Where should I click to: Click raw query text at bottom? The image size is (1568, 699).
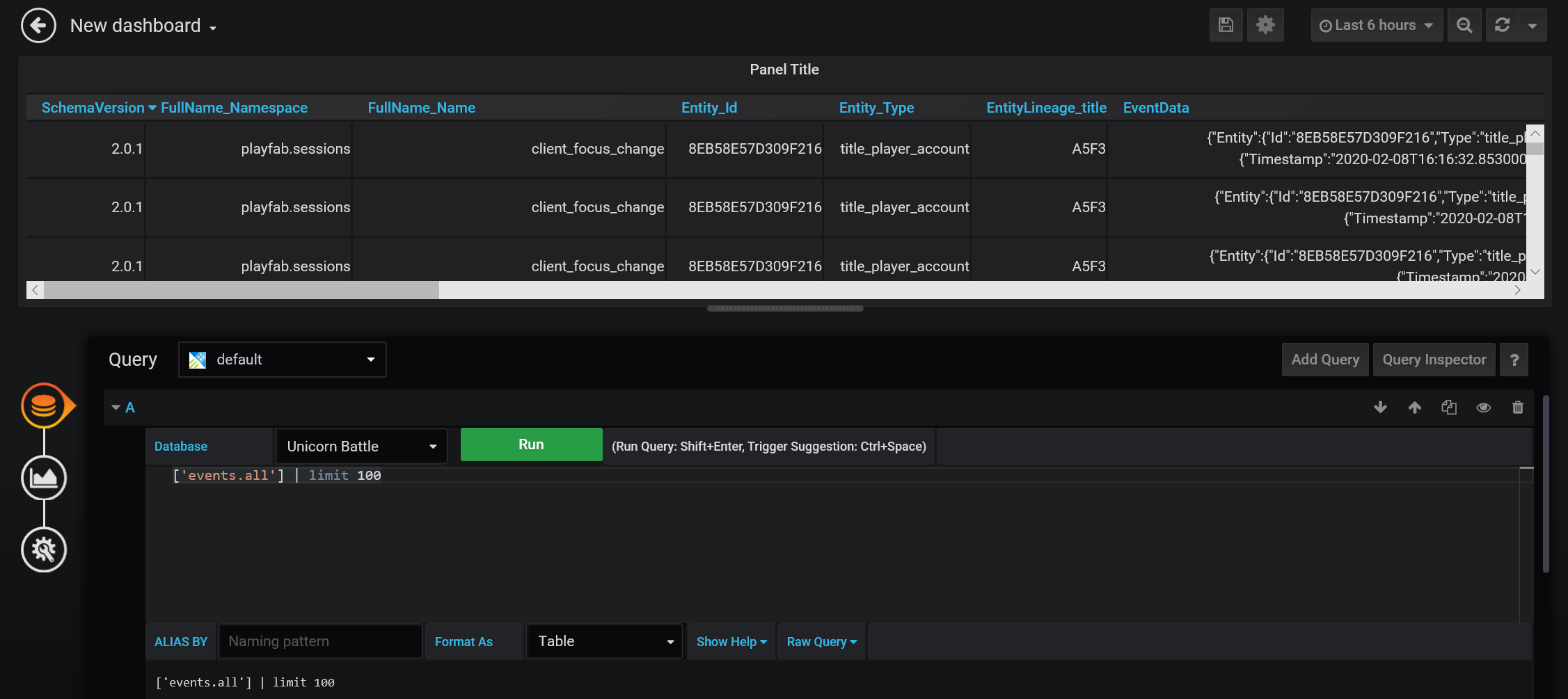245,682
